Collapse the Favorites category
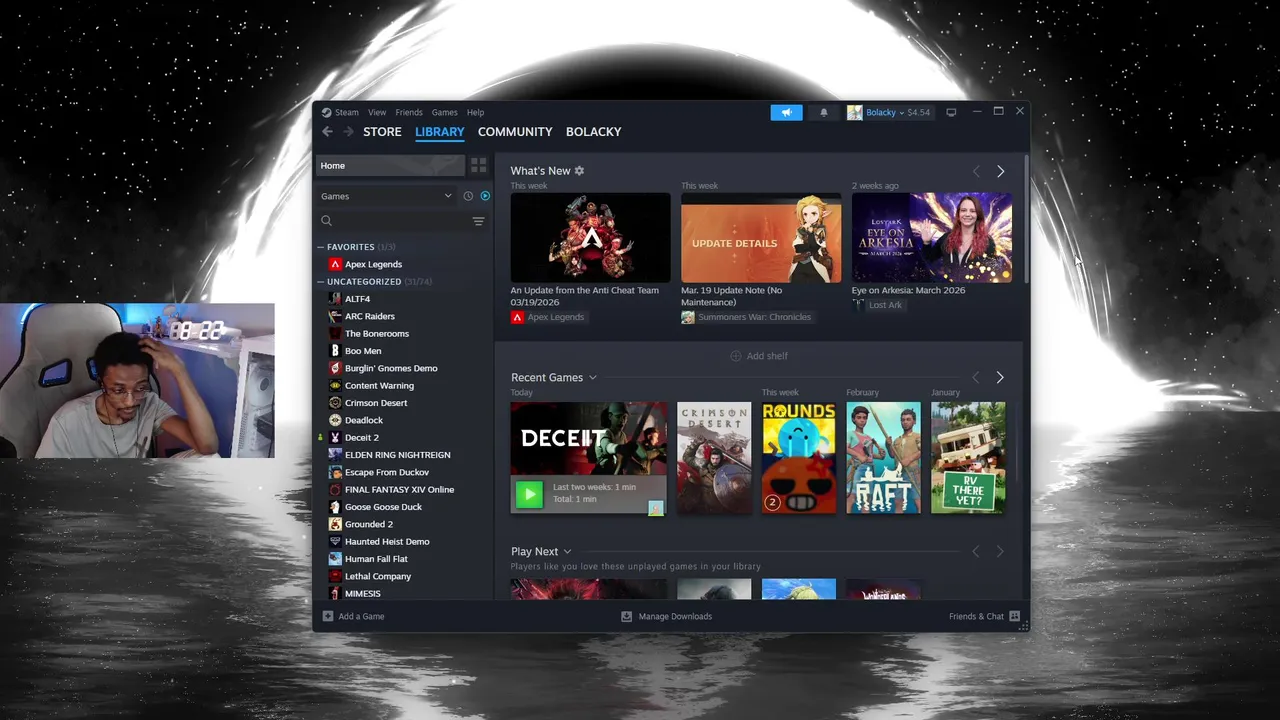1280x720 pixels. (x=321, y=247)
